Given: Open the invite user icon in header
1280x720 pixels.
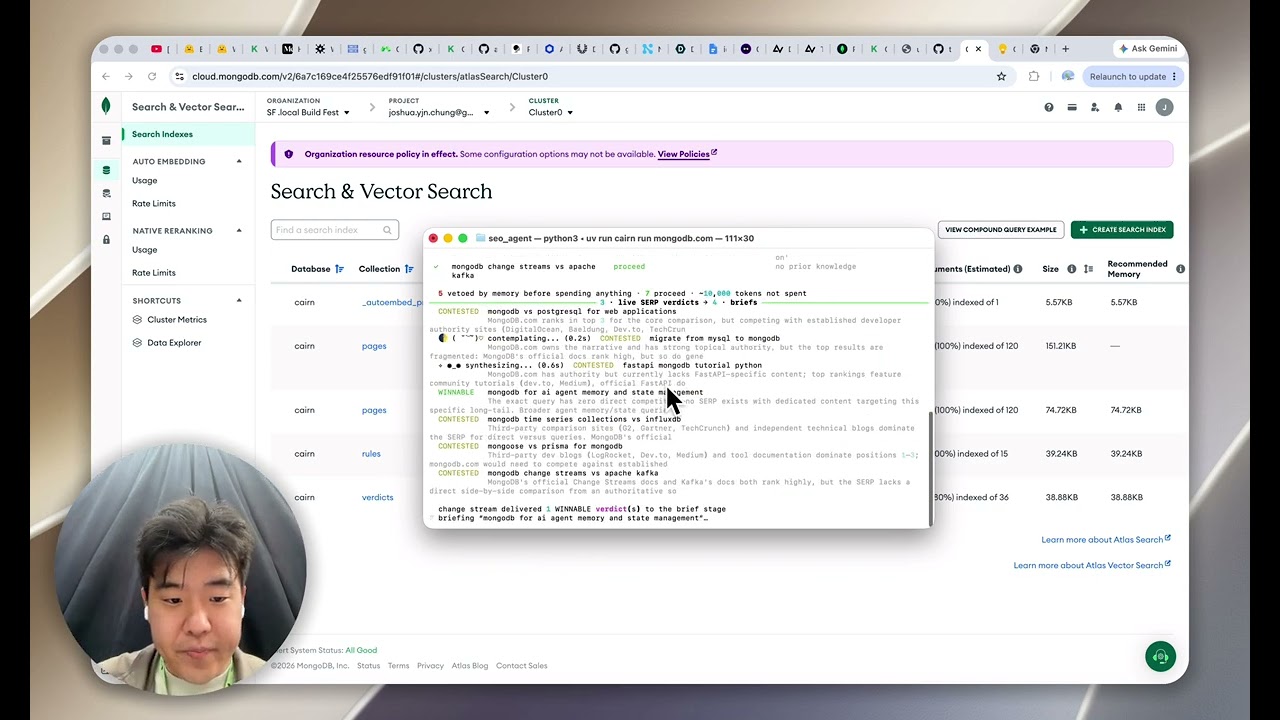Looking at the screenshot, I should (x=1095, y=107).
